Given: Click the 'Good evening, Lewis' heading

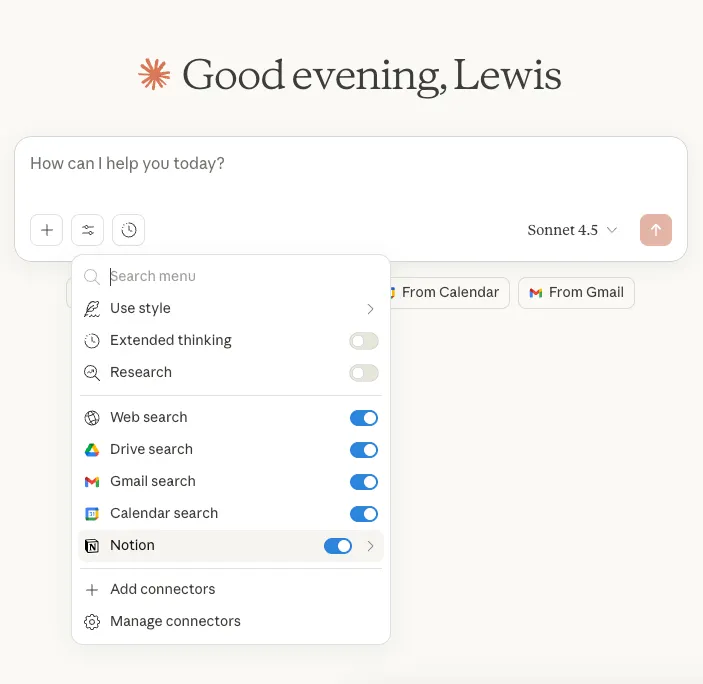Looking at the screenshot, I should click(372, 76).
